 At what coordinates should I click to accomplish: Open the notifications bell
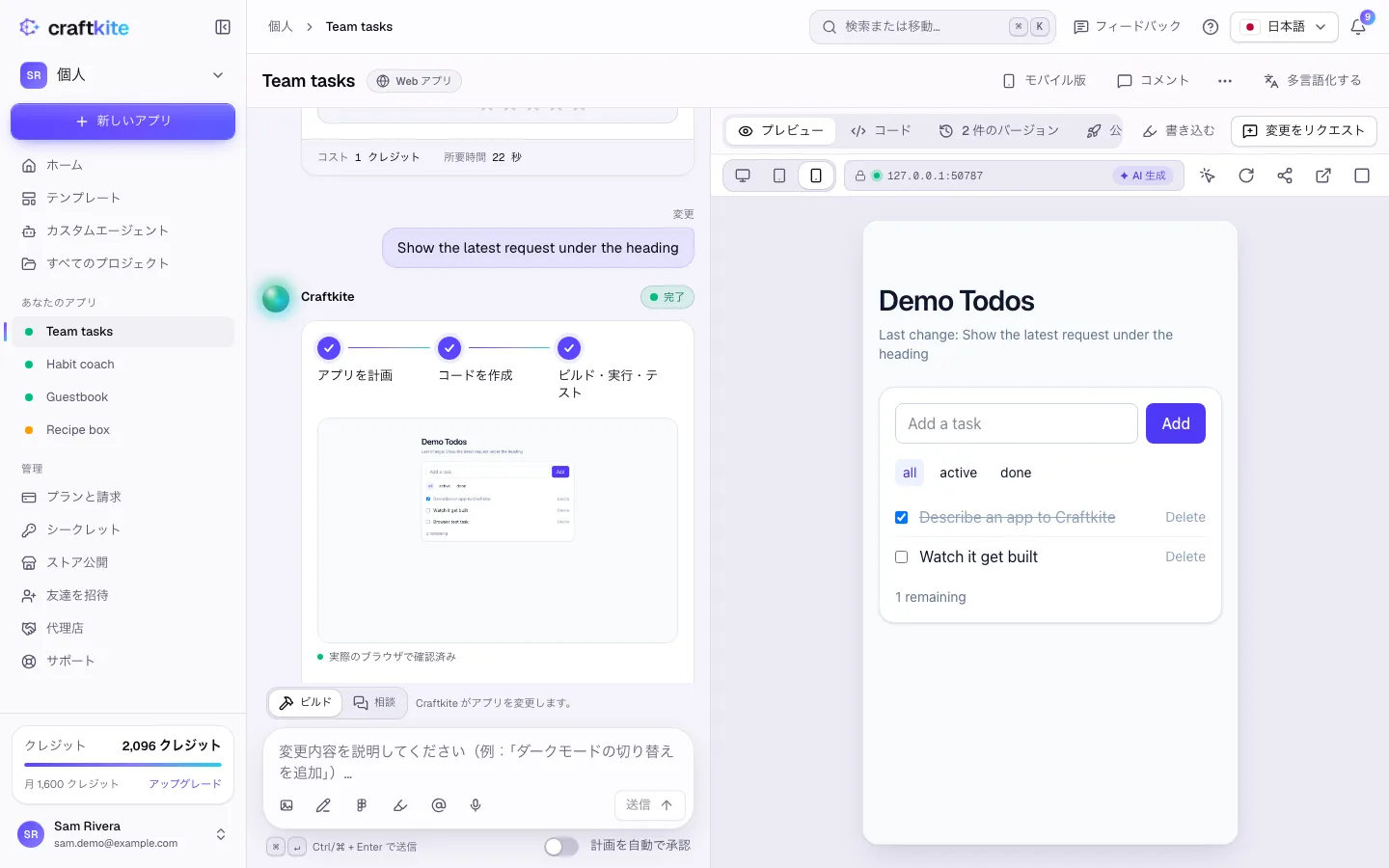point(1358,27)
